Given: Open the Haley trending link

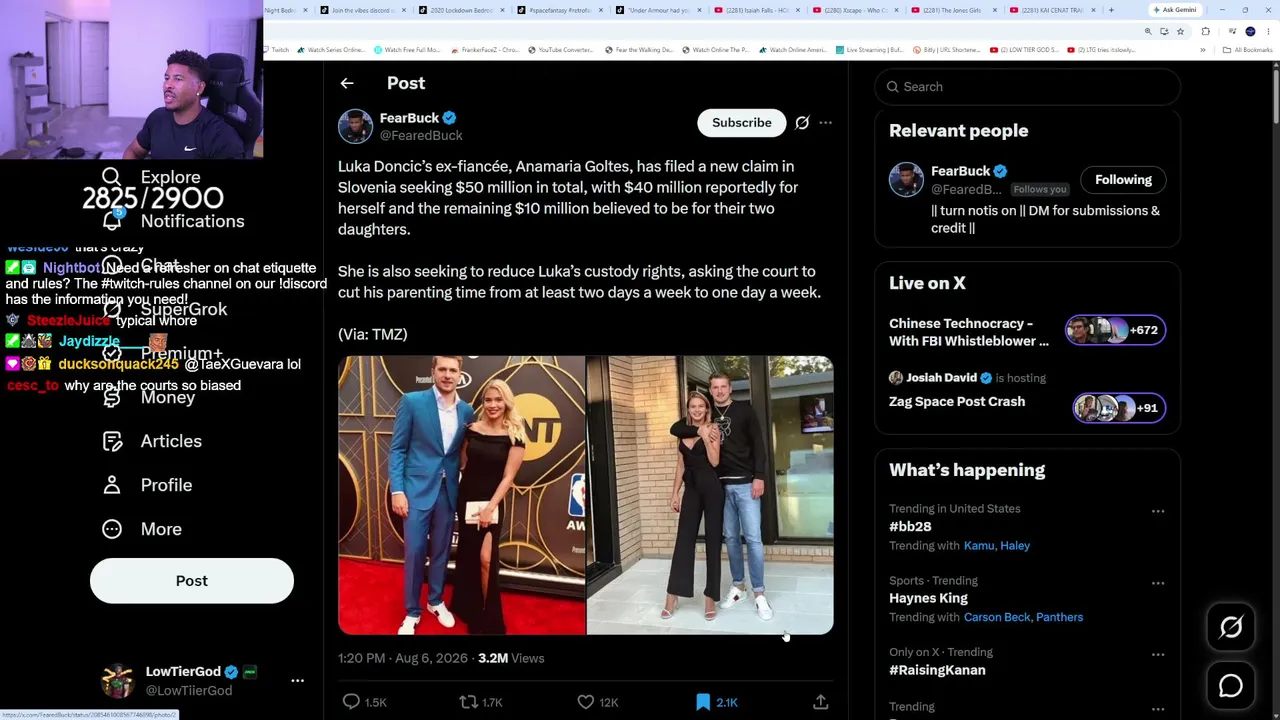Looking at the screenshot, I should [1015, 546].
